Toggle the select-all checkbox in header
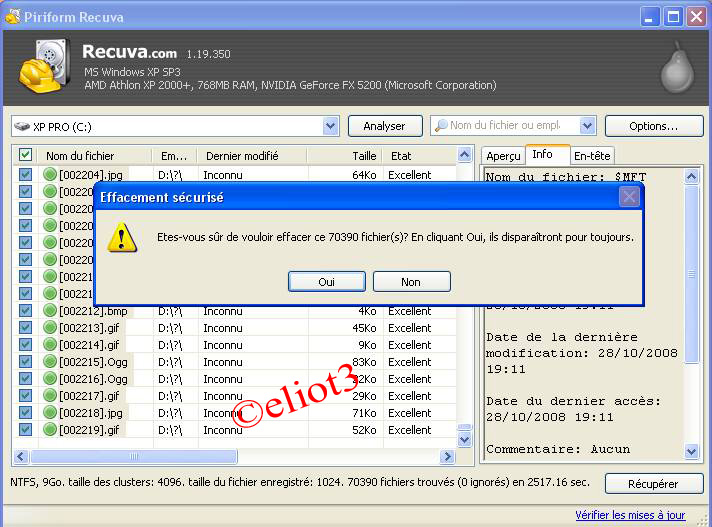Screen dimensions: 712x527 [25, 155]
